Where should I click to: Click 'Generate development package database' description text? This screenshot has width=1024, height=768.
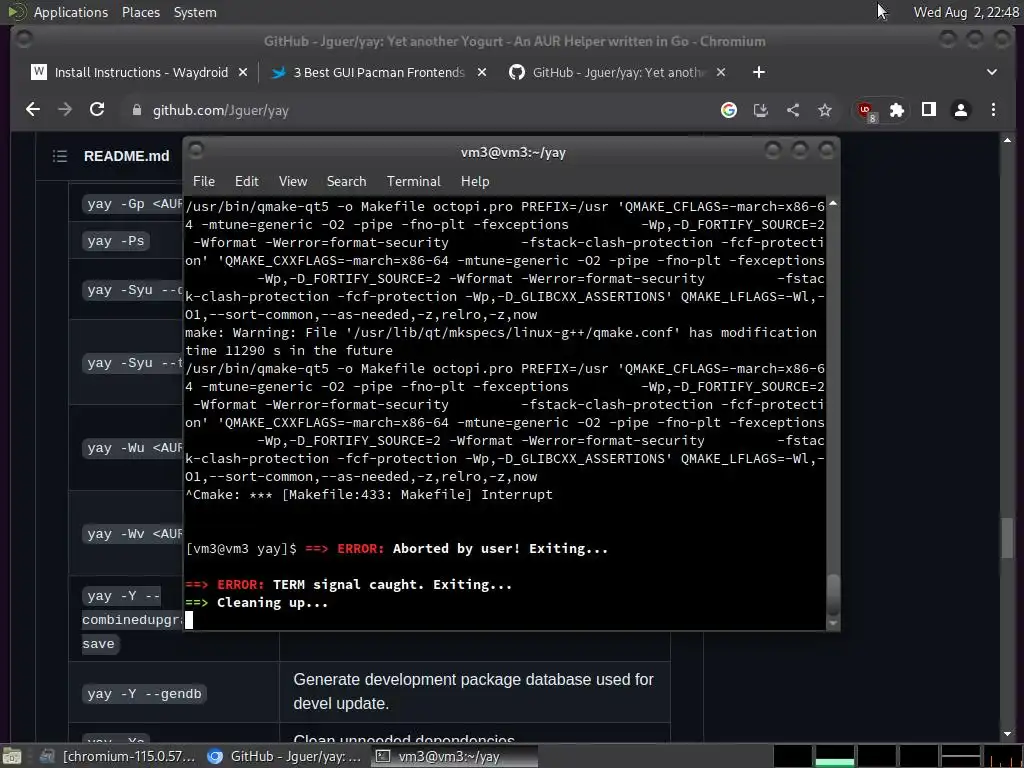coord(473,692)
